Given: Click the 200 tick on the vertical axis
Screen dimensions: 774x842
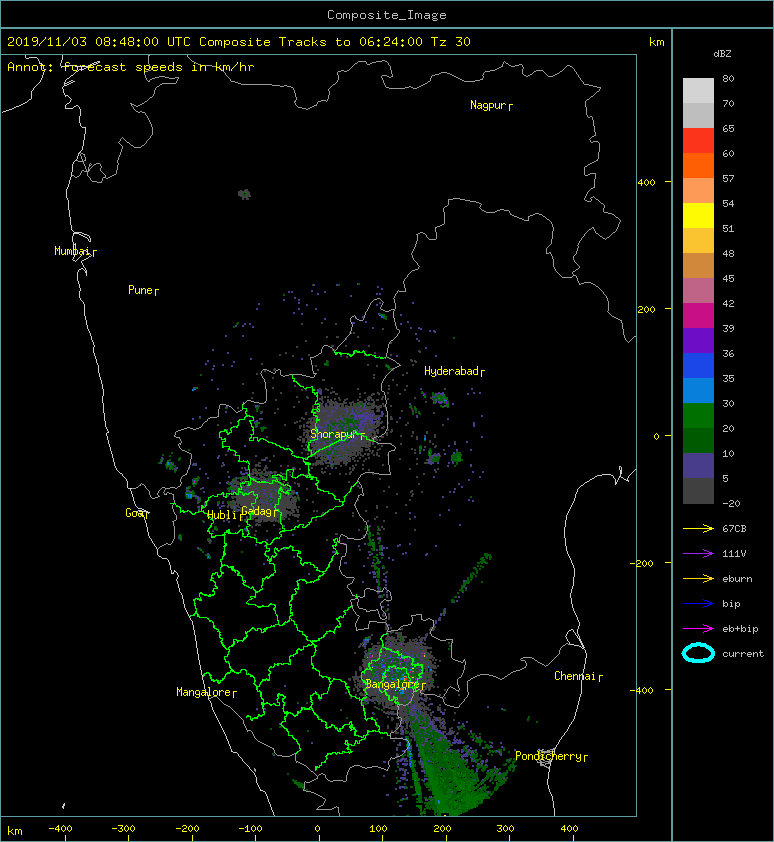Looking at the screenshot, I should coord(646,309).
